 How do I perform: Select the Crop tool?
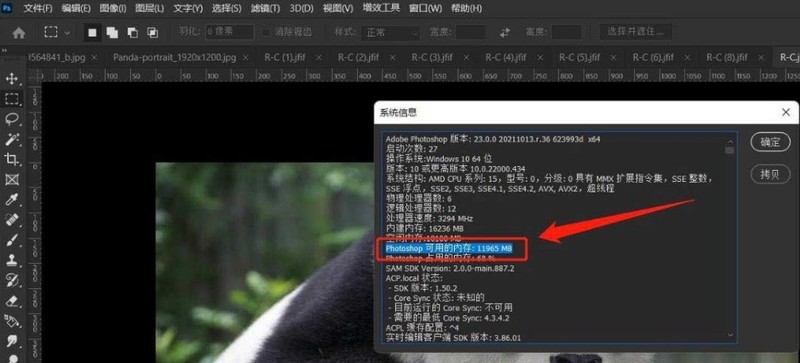pos(12,159)
